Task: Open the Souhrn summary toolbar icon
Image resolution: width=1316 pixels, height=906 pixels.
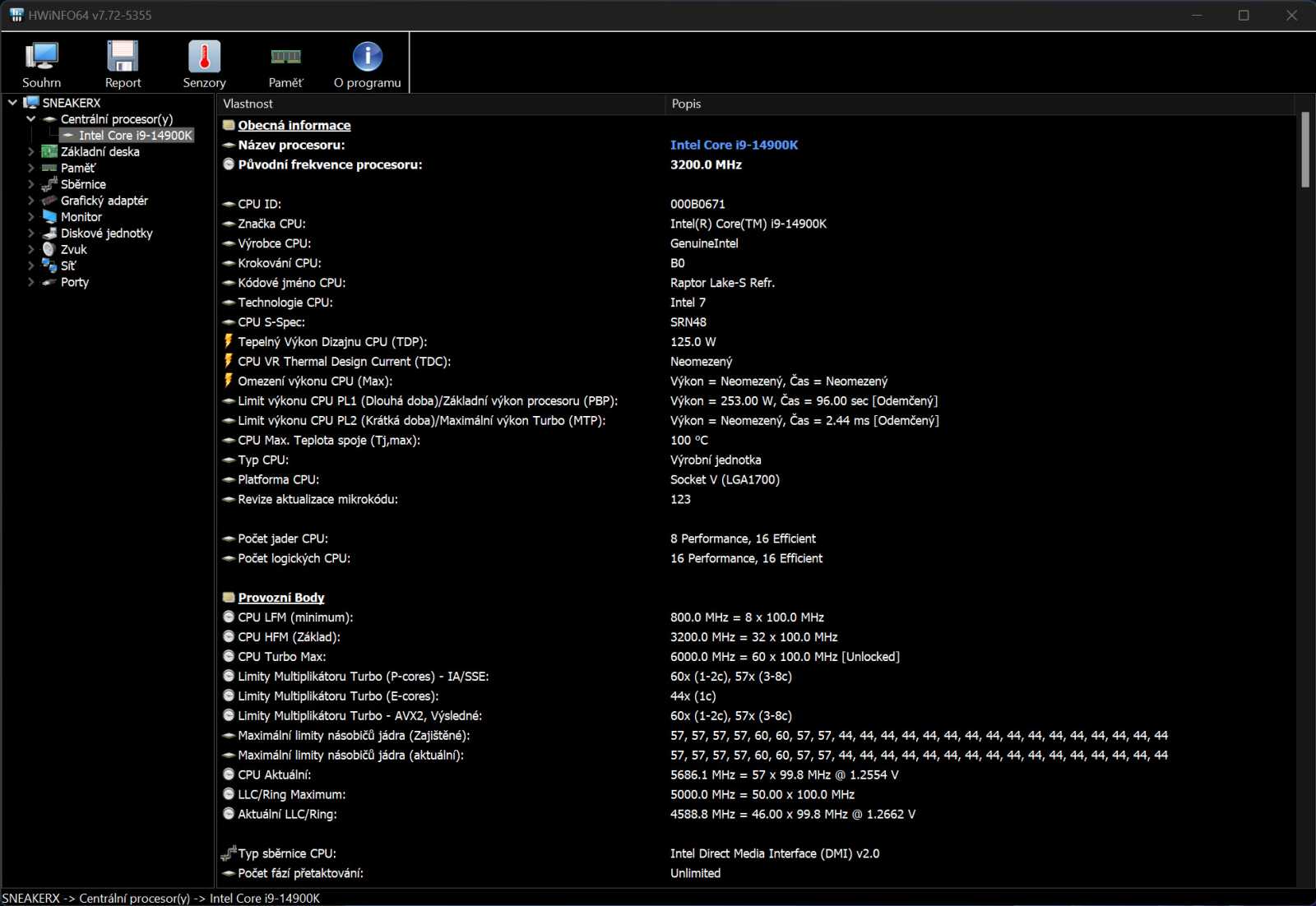Action: (41, 57)
